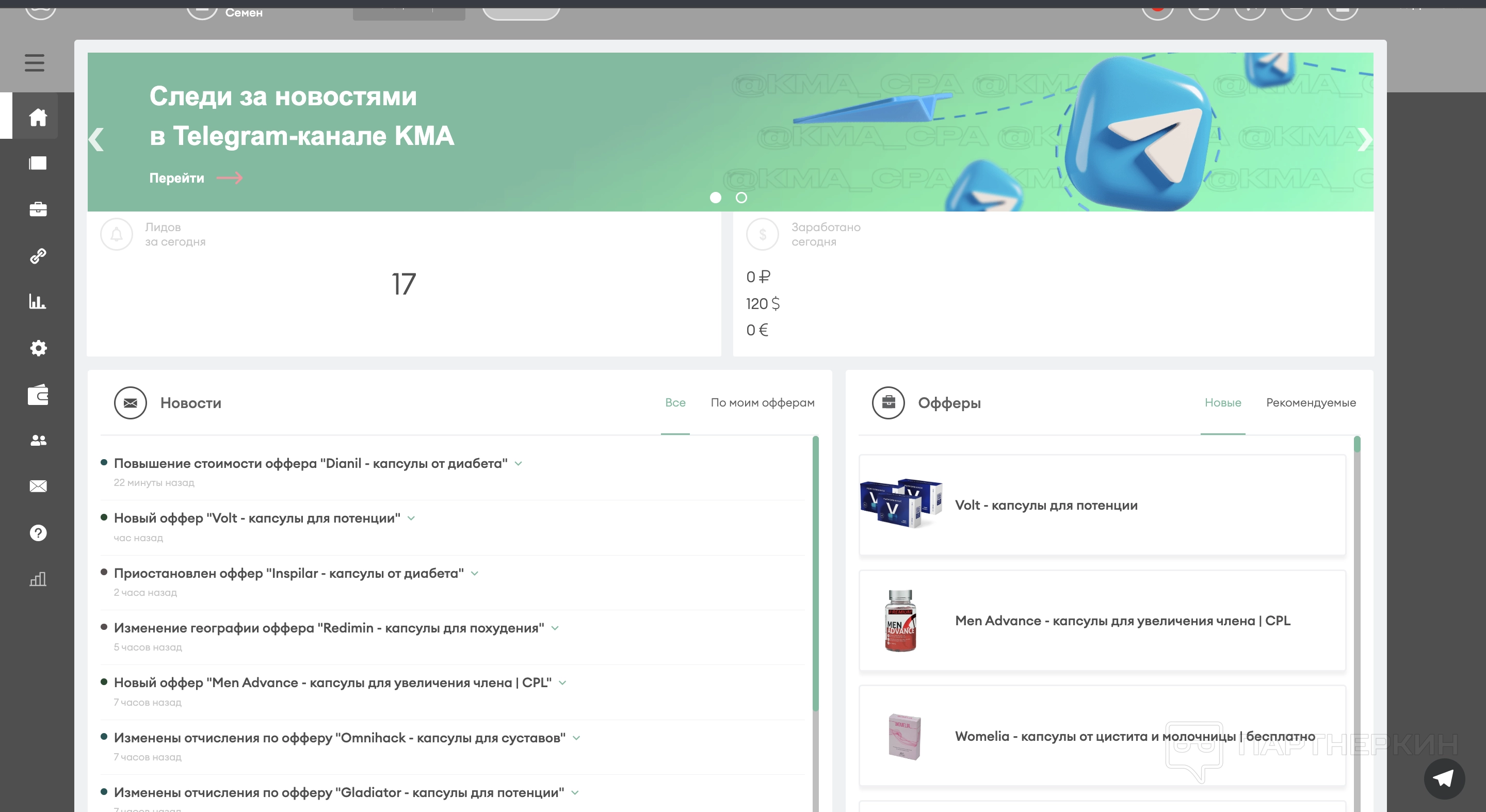1486x812 pixels.
Task: Expand the Men Advance new offer news chevron
Action: pyautogui.click(x=562, y=683)
